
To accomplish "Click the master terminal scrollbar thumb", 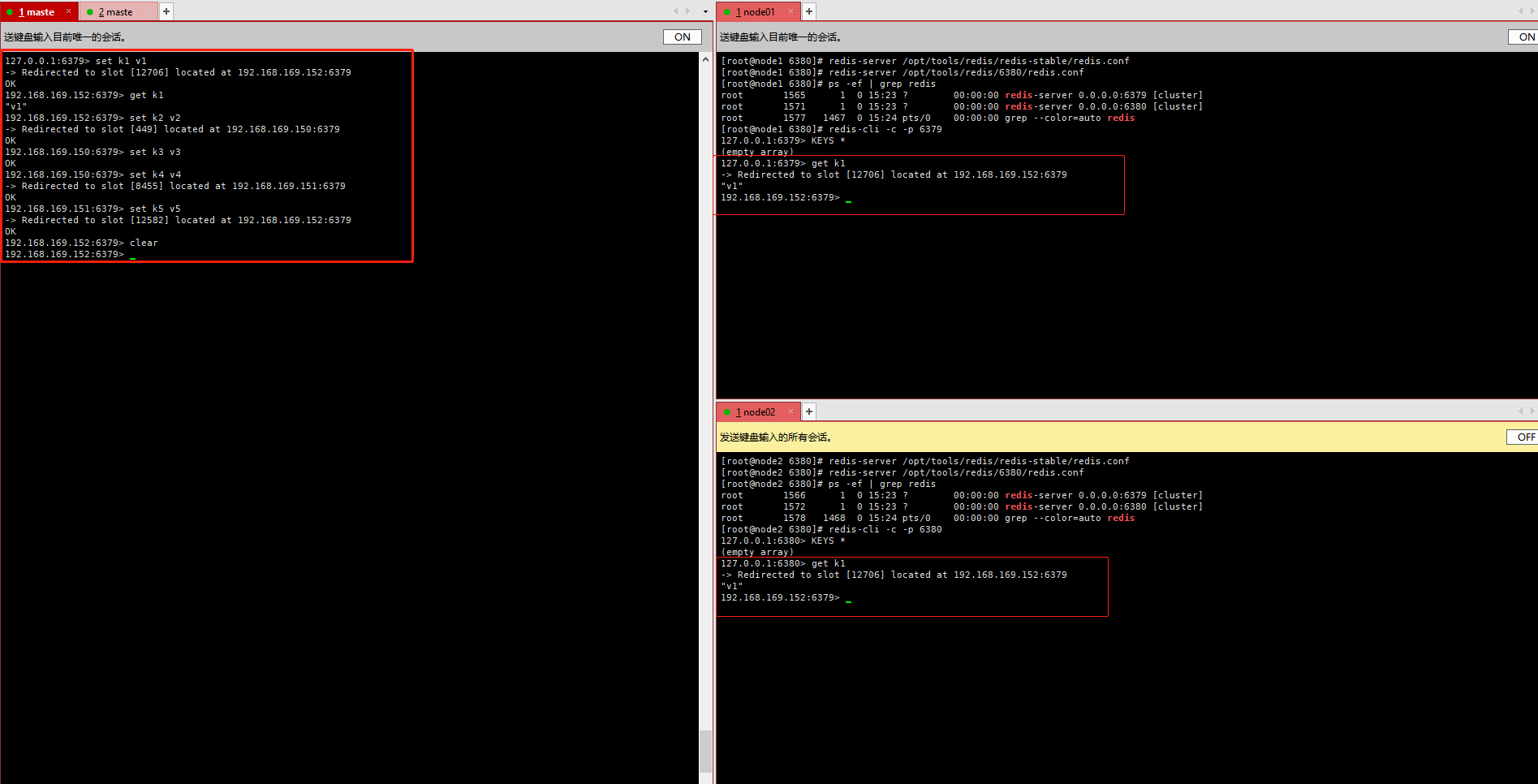I will coord(705,752).
